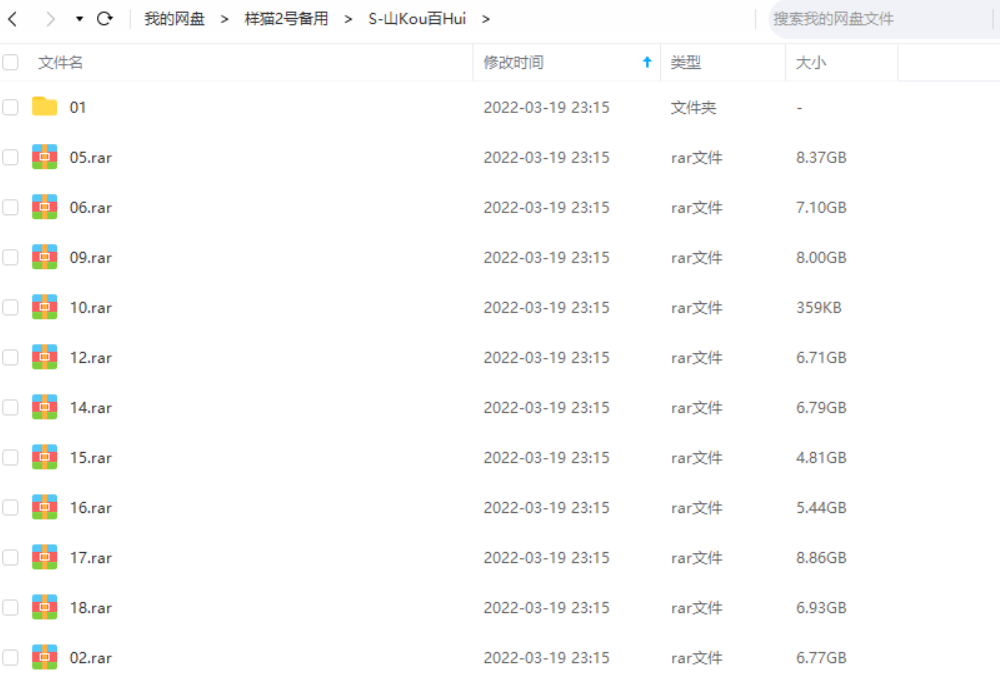The height and width of the screenshot is (674, 1000).
Task: Open the 01 folder icon
Action: [44, 107]
